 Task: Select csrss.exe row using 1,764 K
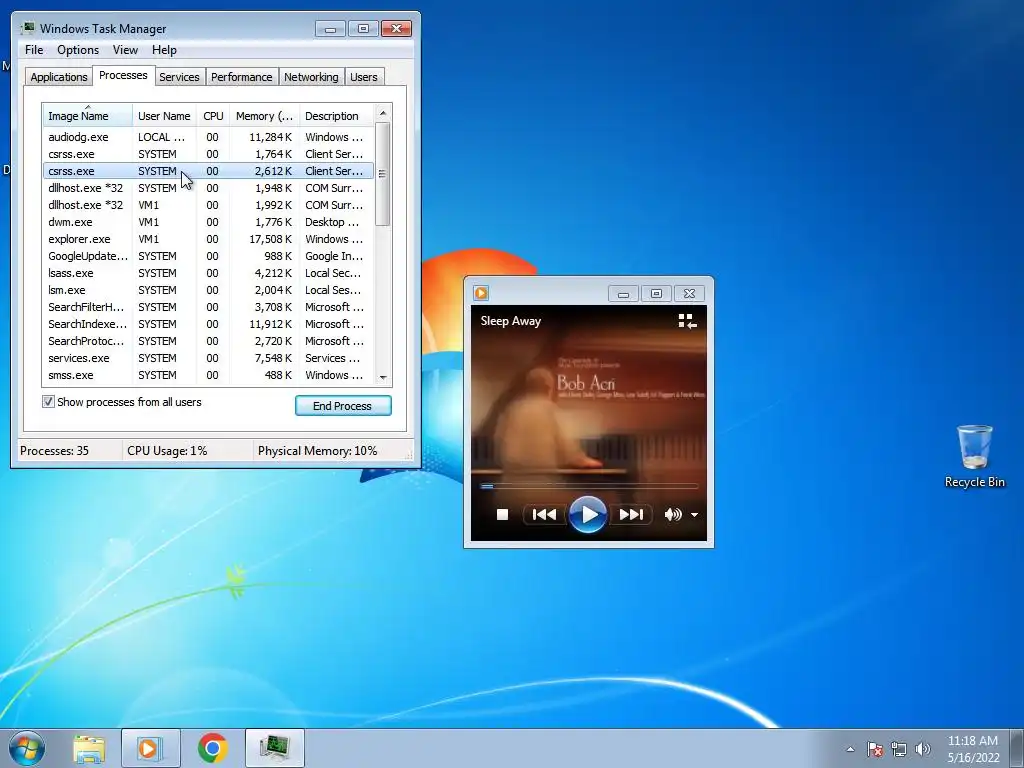pyautogui.click(x=208, y=154)
